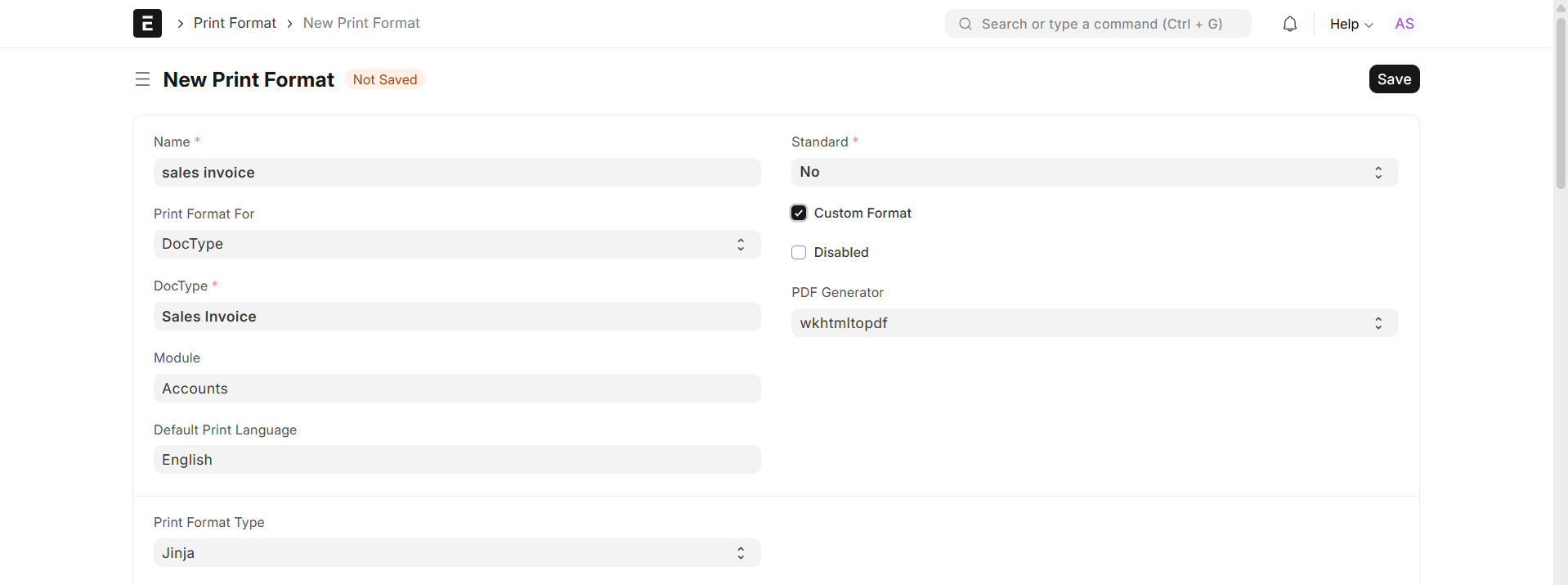The height and width of the screenshot is (585, 1568).
Task: Expand the Print Format For dropdown
Action: pos(456,244)
